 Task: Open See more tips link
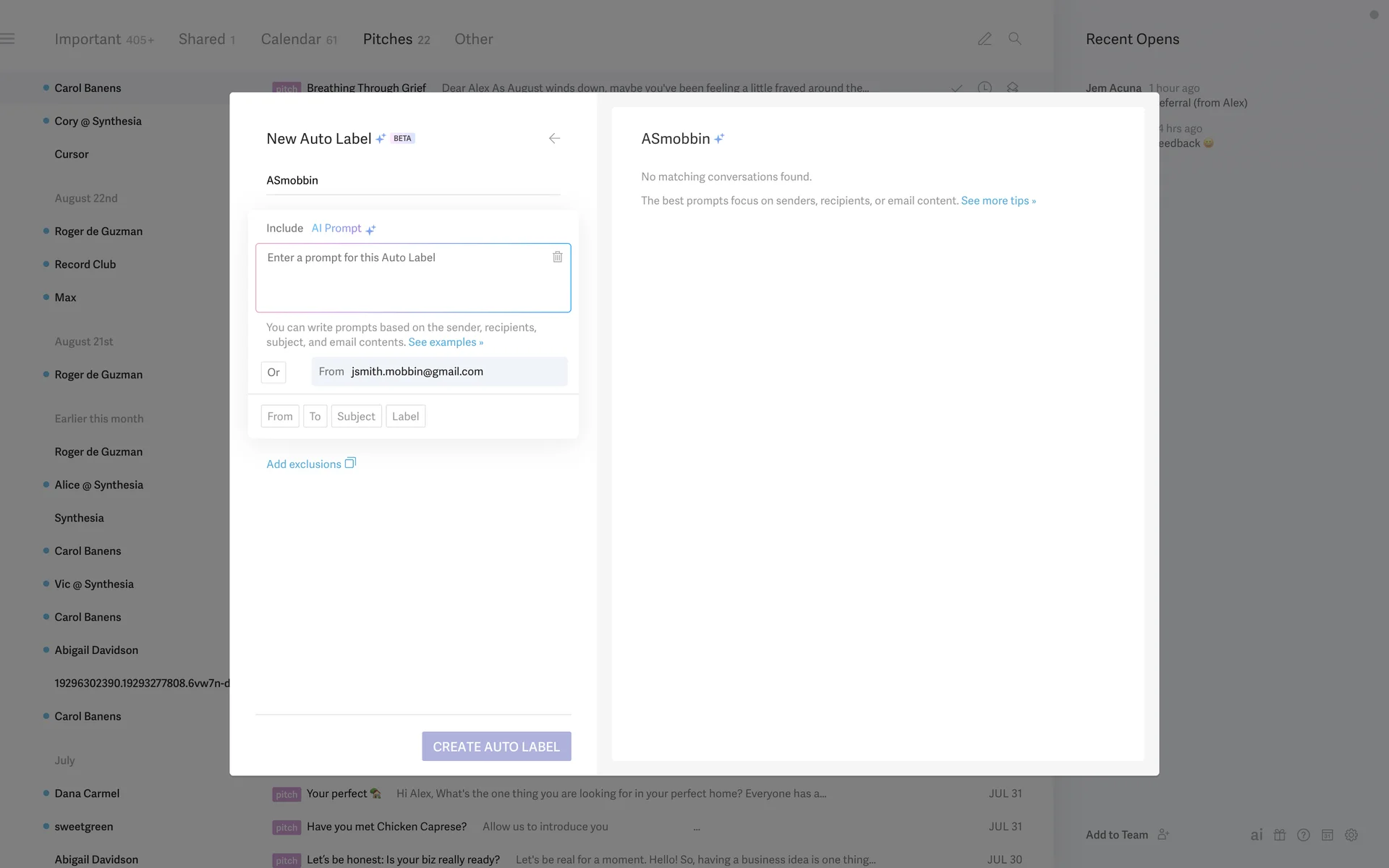pyautogui.click(x=998, y=200)
